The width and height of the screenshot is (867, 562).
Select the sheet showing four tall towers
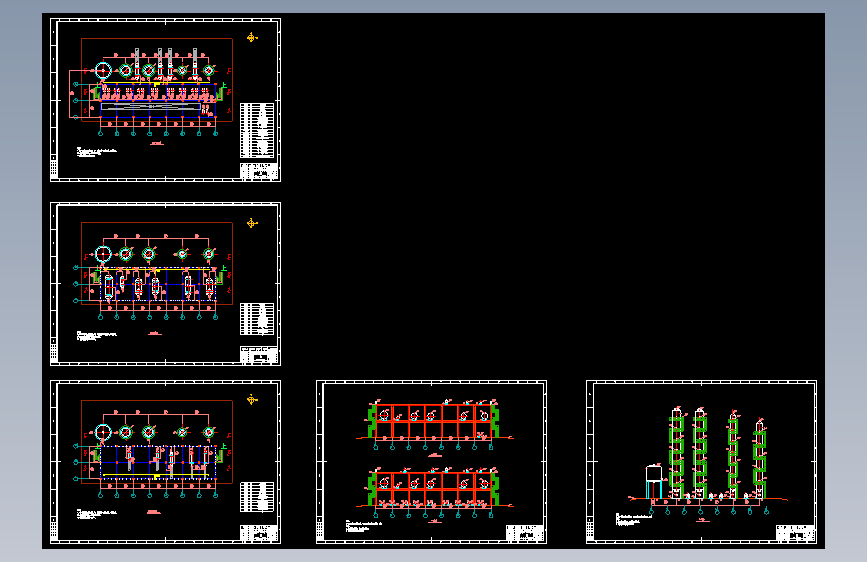point(701,462)
